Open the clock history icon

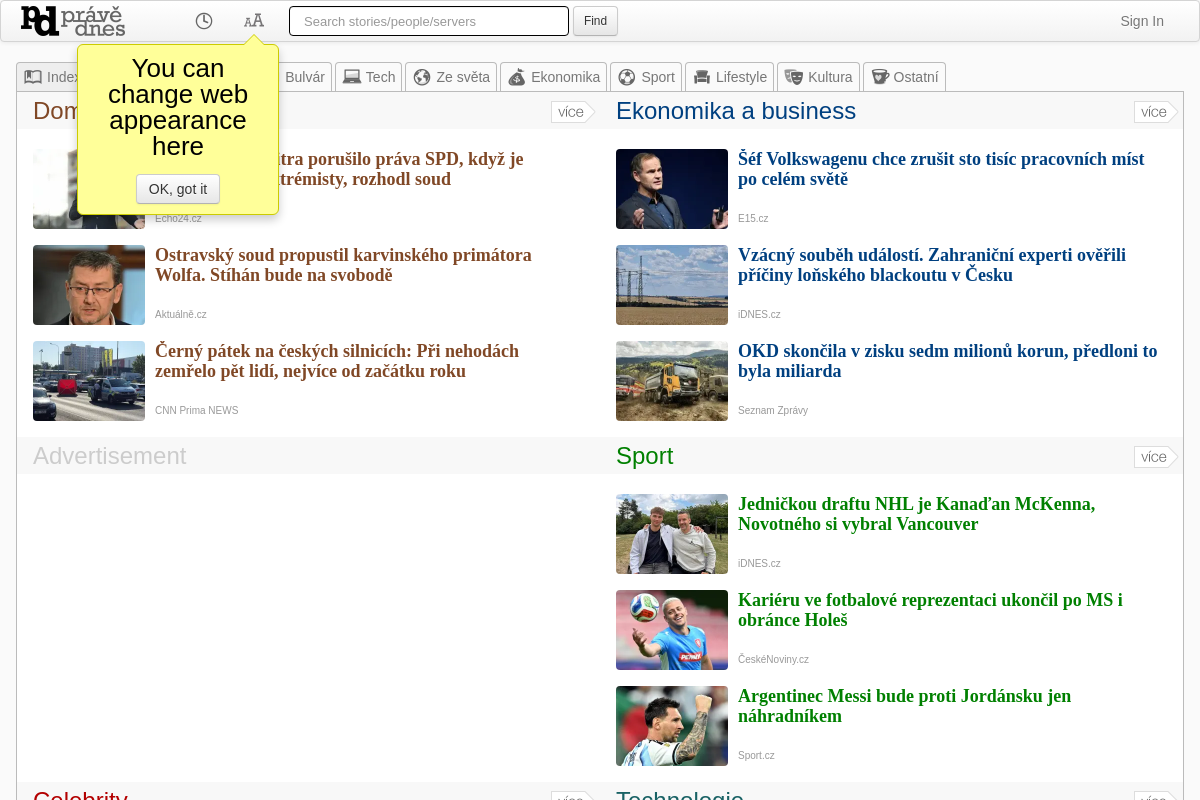pyautogui.click(x=204, y=21)
